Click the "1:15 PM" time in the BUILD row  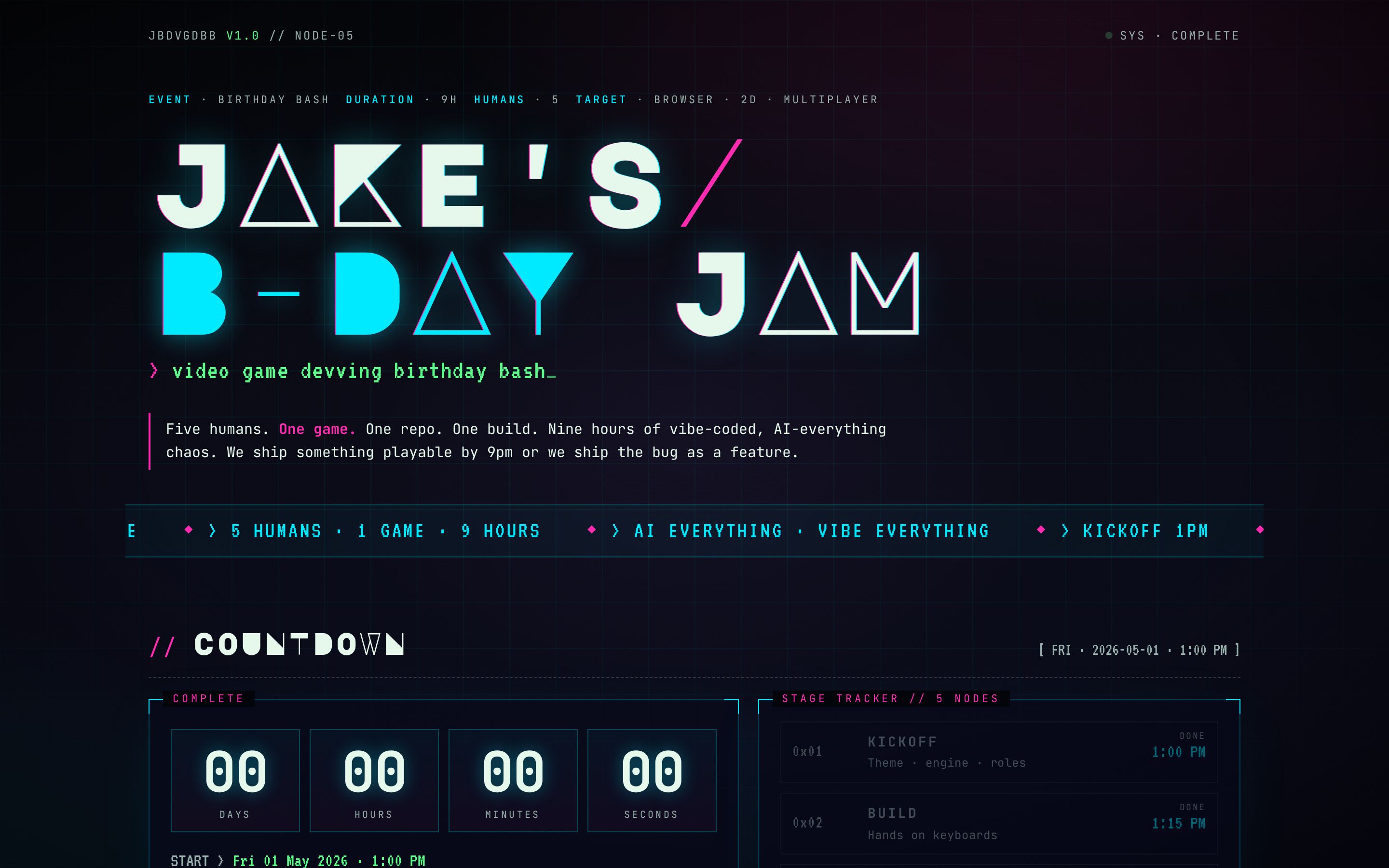[1179, 823]
